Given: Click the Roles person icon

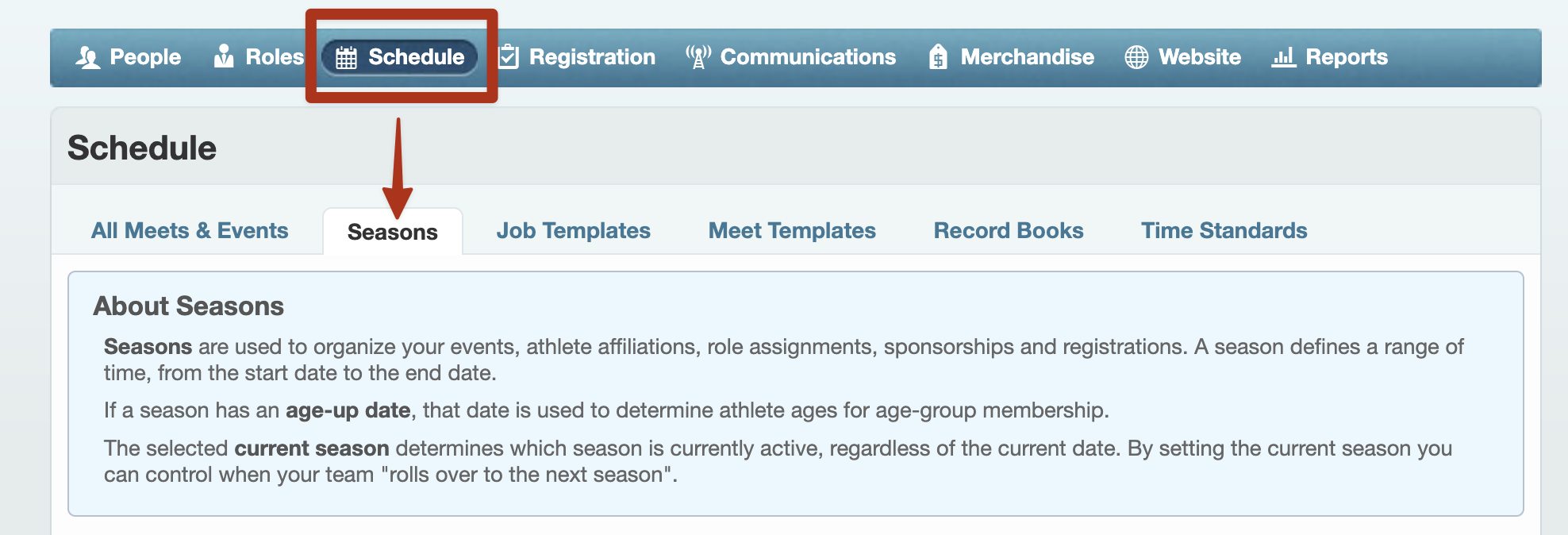Looking at the screenshot, I should click(224, 56).
